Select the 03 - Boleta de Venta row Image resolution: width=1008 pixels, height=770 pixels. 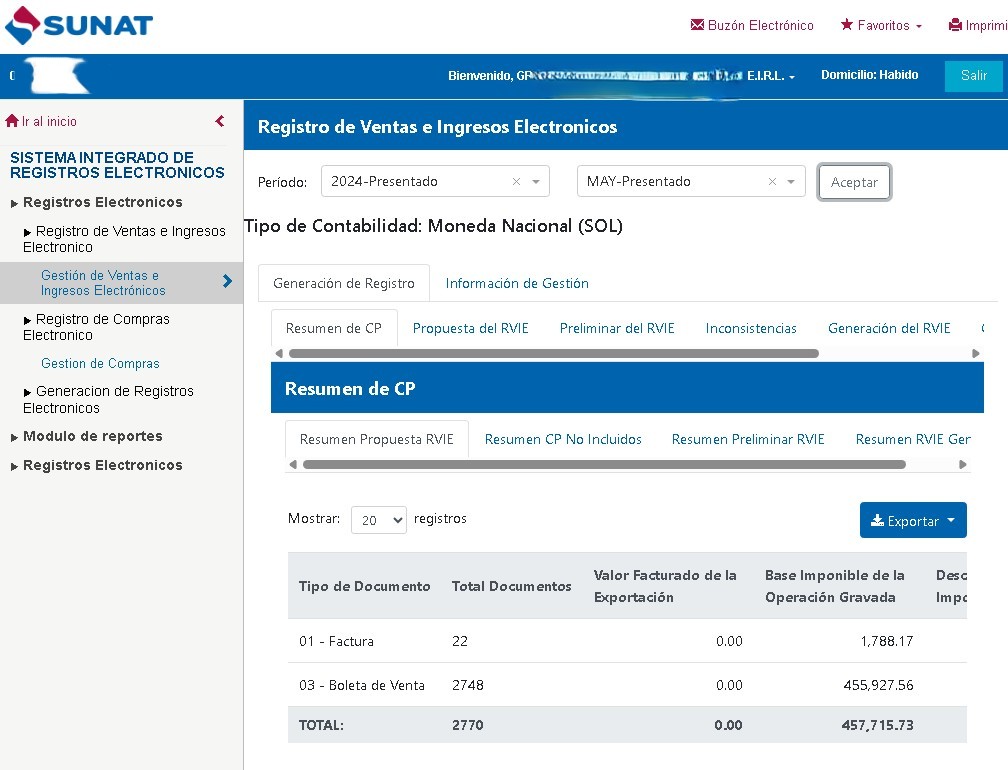click(627, 685)
